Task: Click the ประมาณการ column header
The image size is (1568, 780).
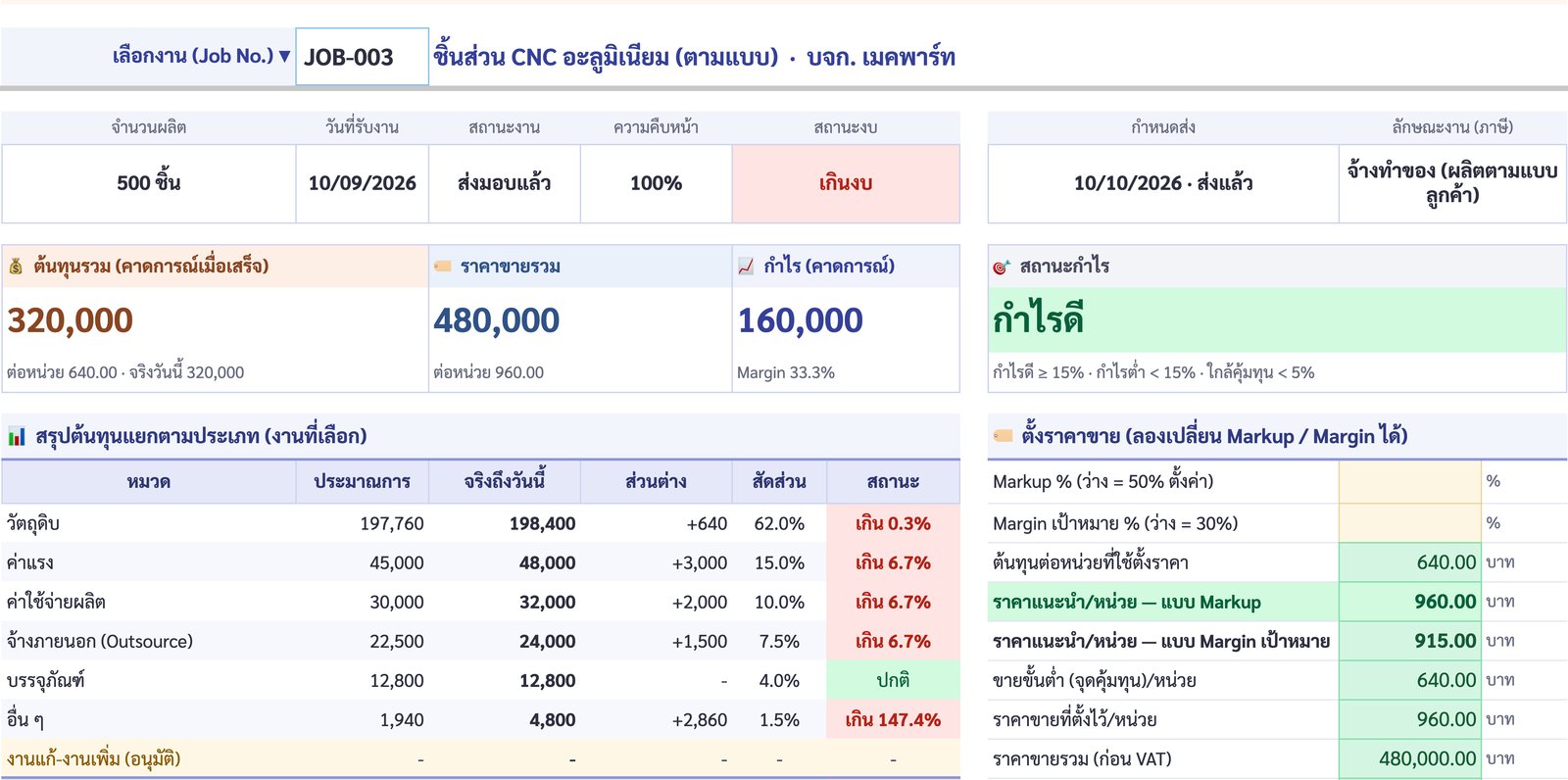Action: 363,481
